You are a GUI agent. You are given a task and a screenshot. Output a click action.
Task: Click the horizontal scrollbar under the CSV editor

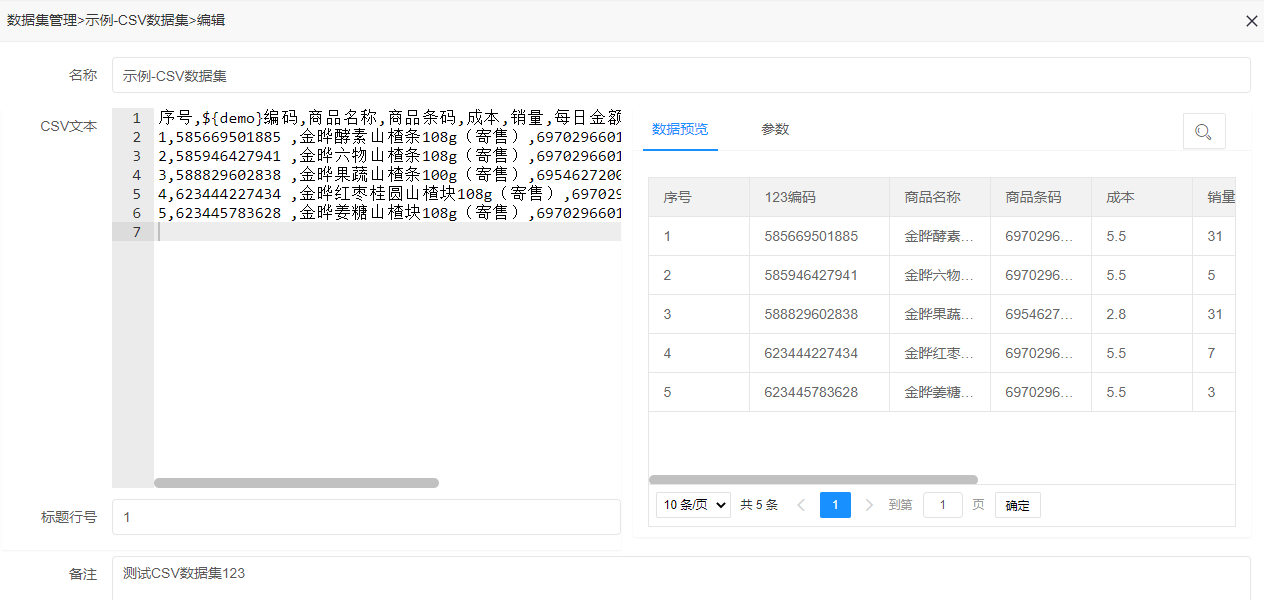coord(296,483)
